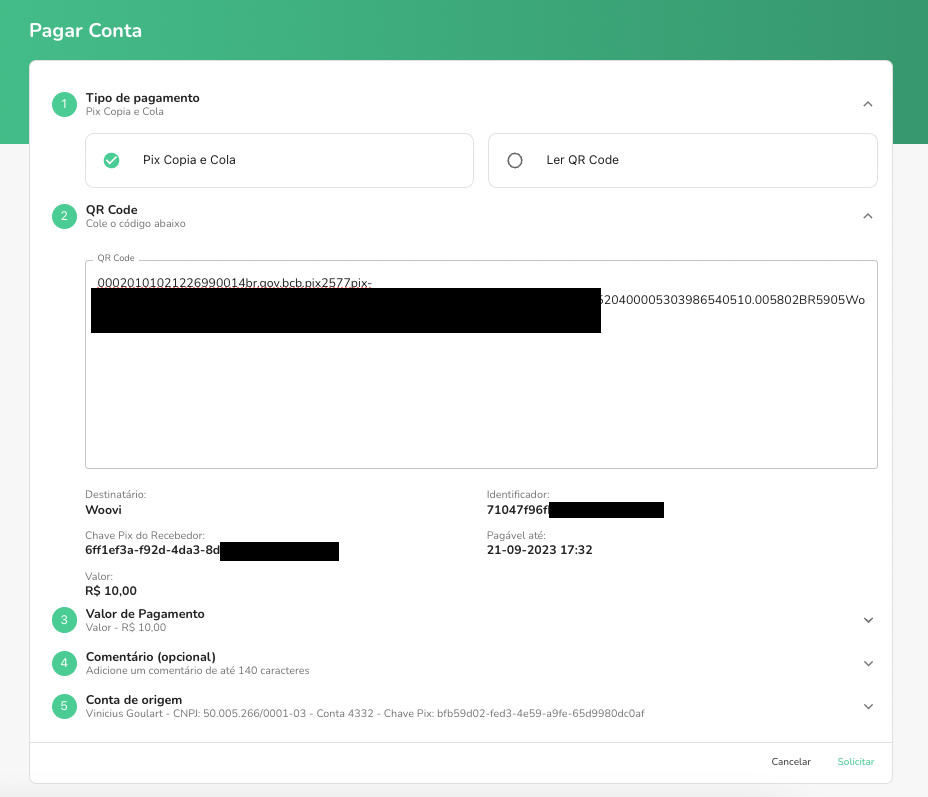Expand the Conta de origem chevron
This screenshot has height=797, width=928.
point(868,706)
